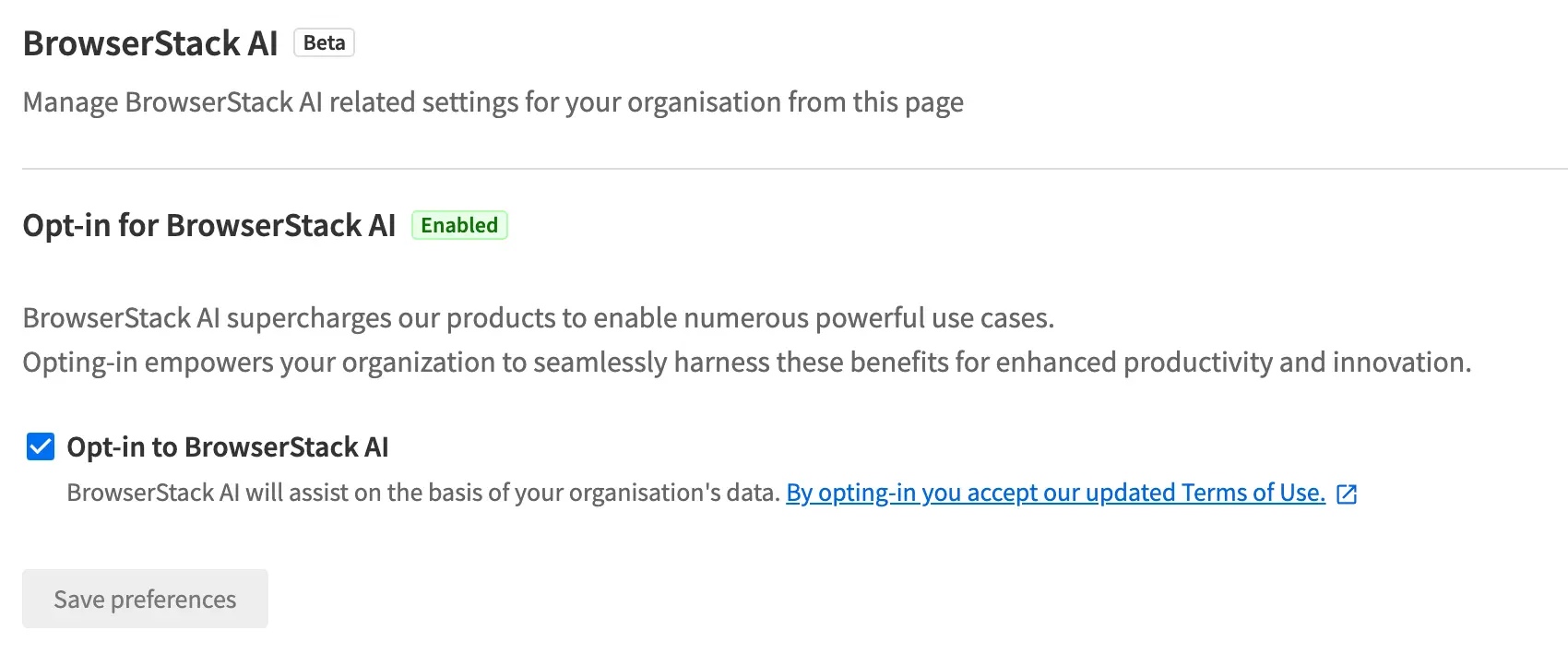The height and width of the screenshot is (666, 1568).
Task: Click the 'Opt-in for BrowserStack AI' section heading
Action: click(x=209, y=226)
